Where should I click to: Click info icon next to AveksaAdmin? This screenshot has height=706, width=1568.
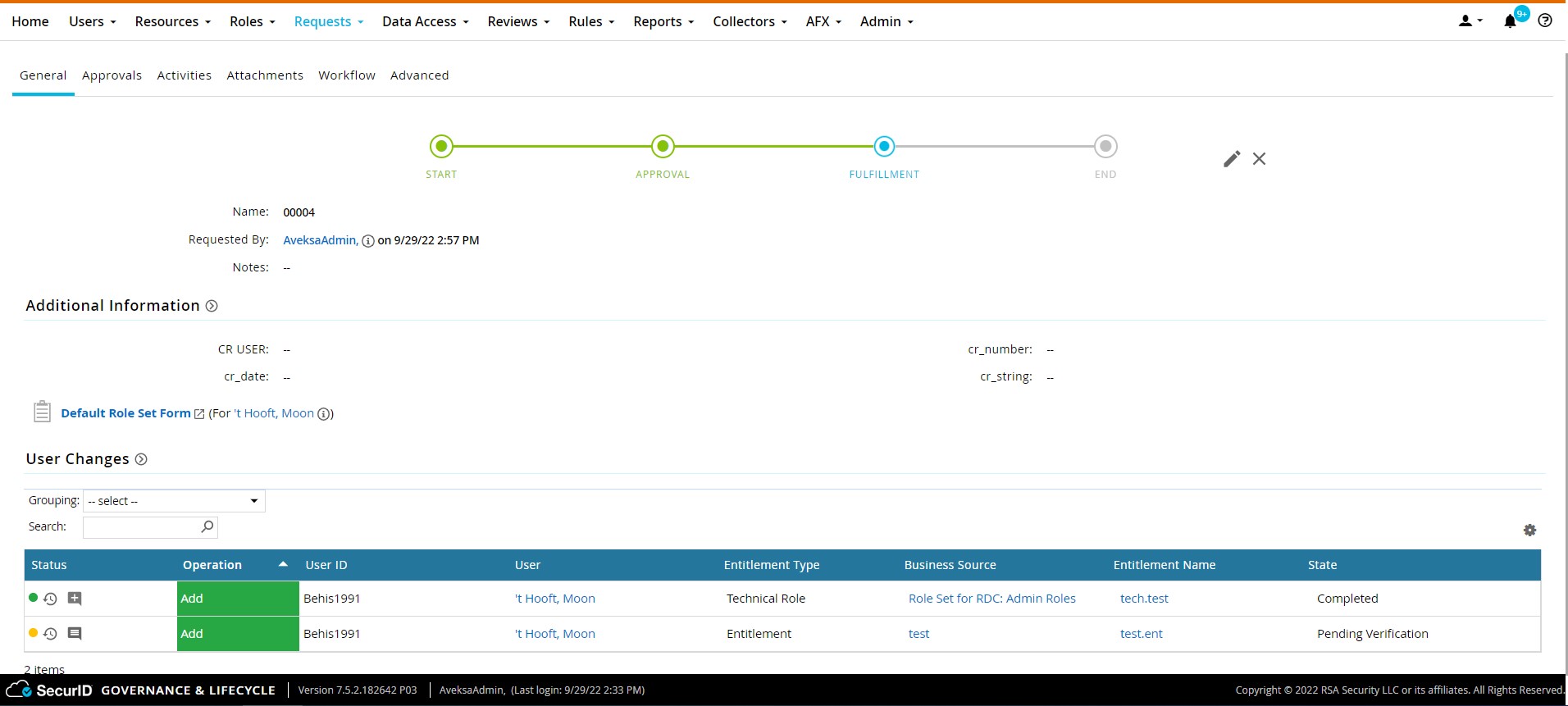(x=368, y=241)
